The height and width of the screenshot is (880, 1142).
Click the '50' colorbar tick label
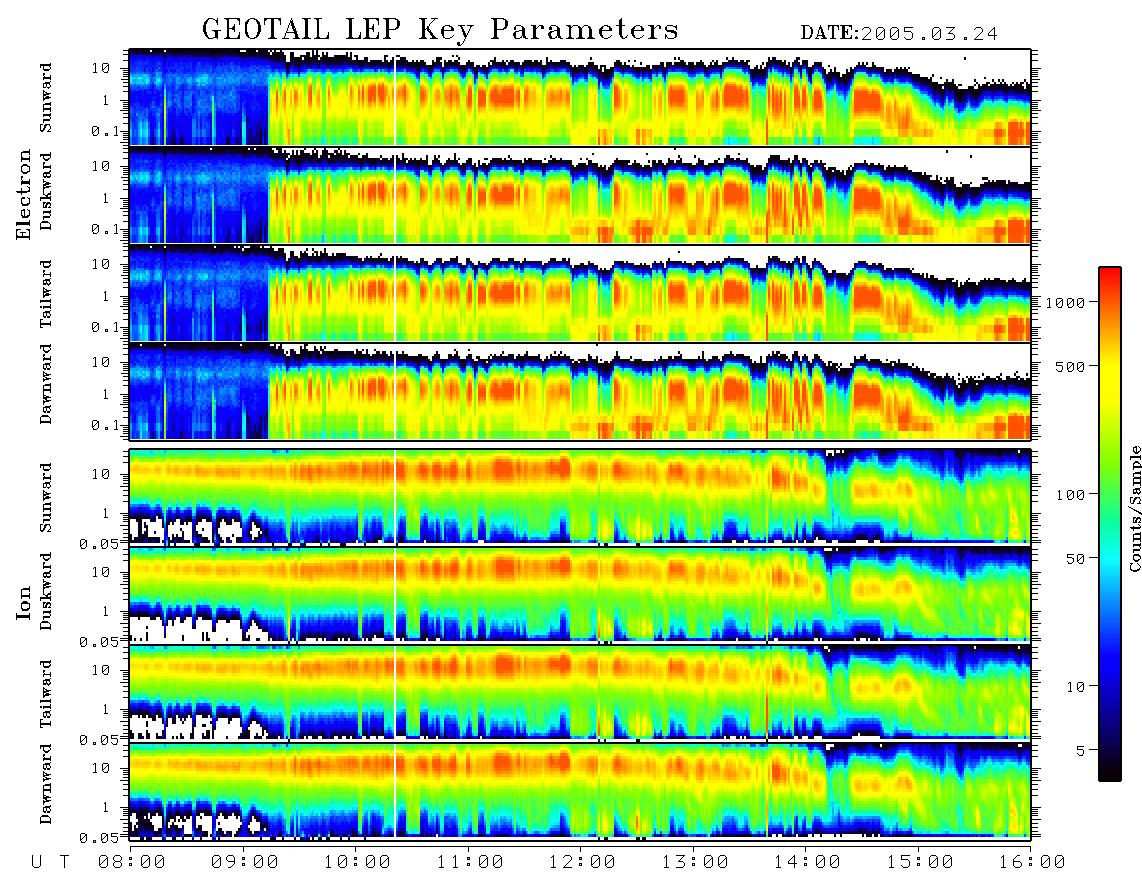click(x=1076, y=559)
